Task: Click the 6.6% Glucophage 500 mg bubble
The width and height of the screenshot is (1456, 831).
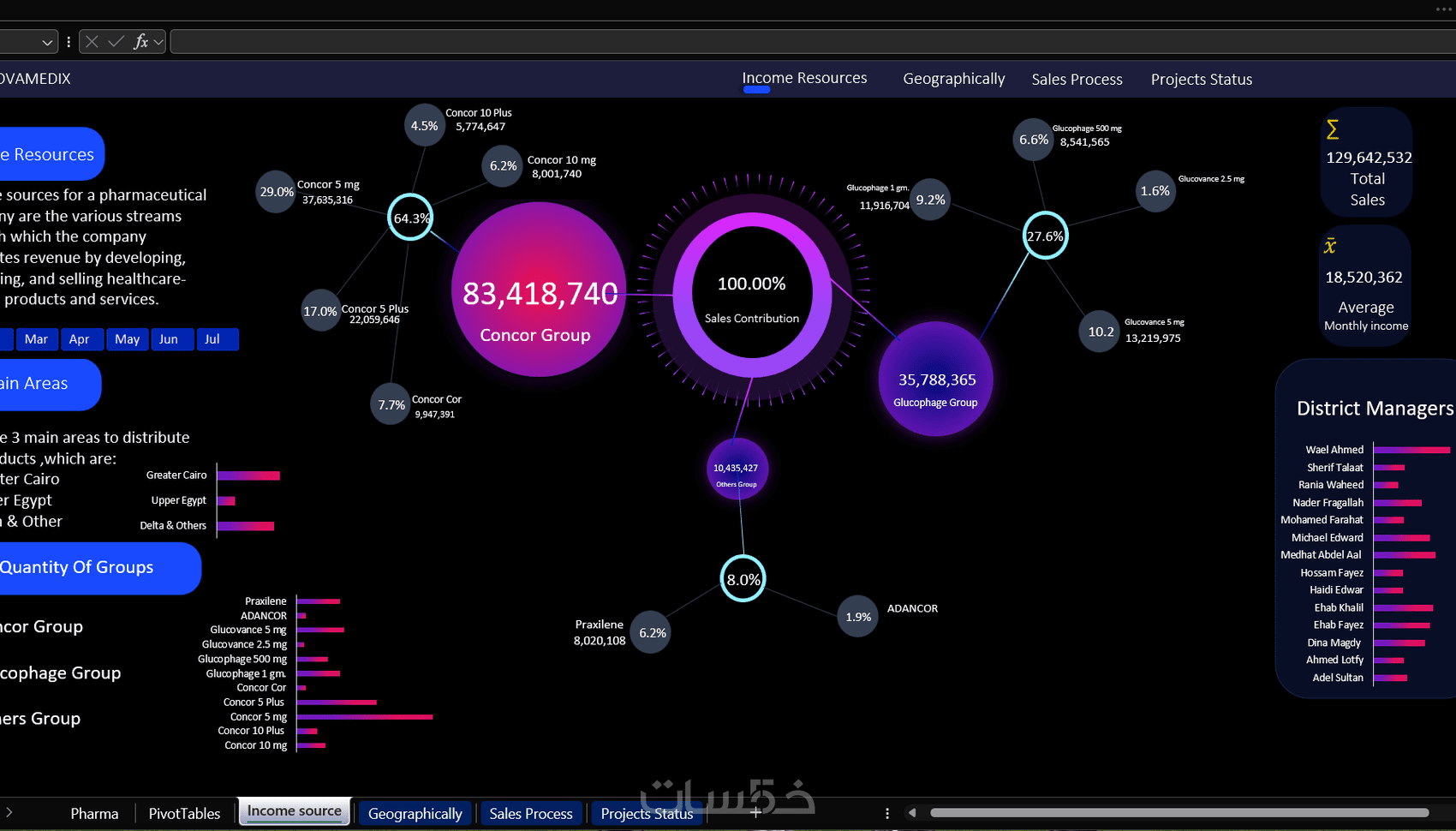Action: point(1034,139)
